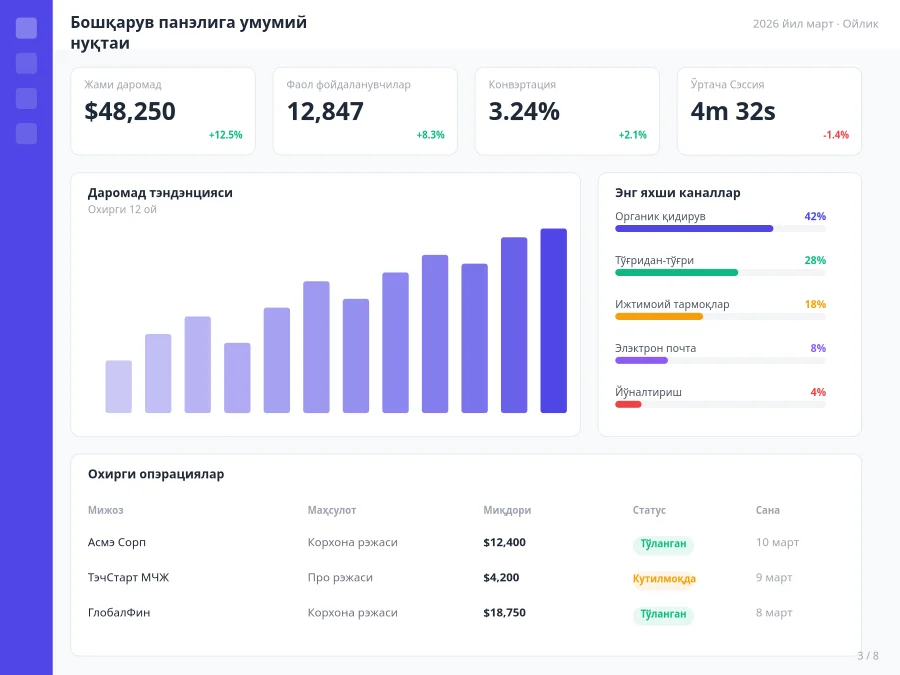The width and height of the screenshot is (900, 675).
Task: Click the Ўртача Сэссия 4m 32s card
Action: point(769,111)
